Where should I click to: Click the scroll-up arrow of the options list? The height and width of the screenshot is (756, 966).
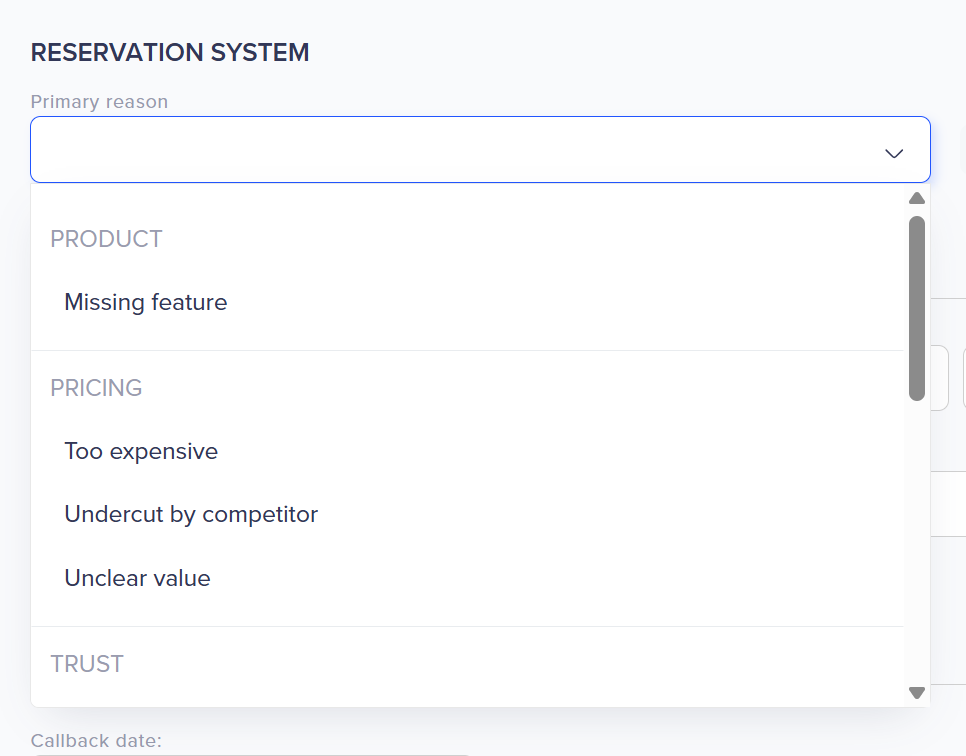pyautogui.click(x=916, y=198)
